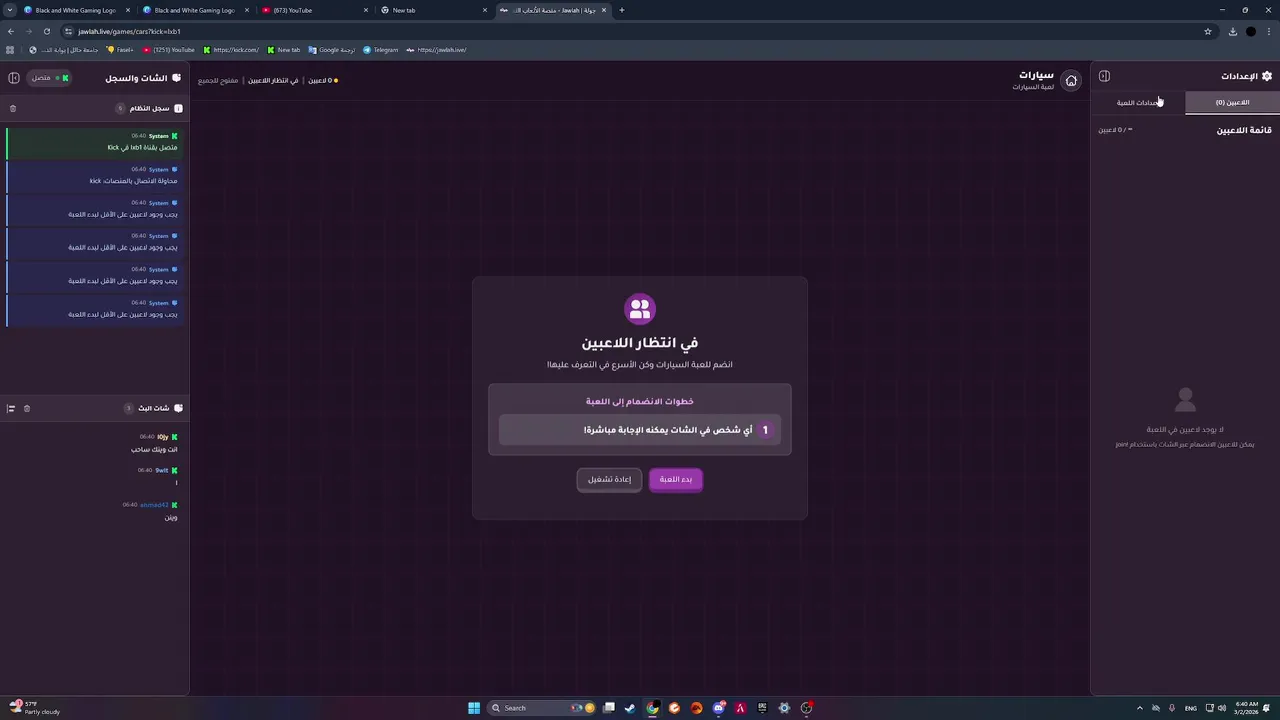
Task: Click the متصل Kick connection status pill
Action: click(x=48, y=78)
